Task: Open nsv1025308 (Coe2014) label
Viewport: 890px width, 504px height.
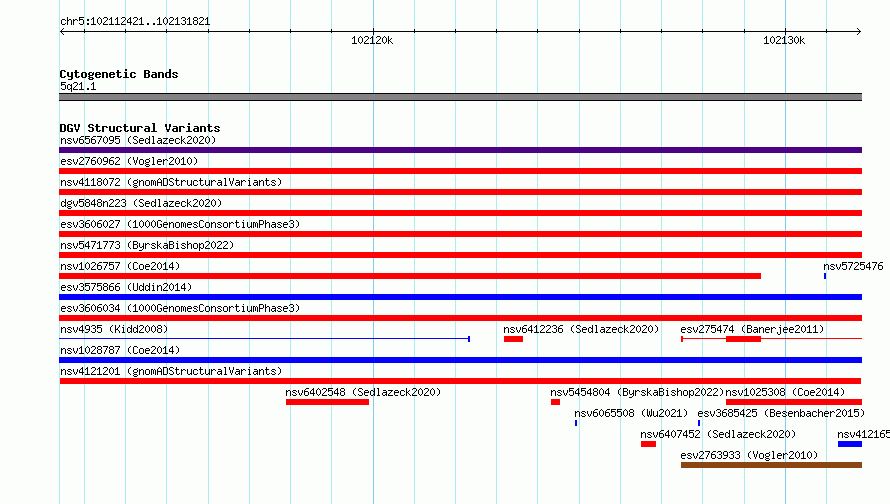Action: pos(785,392)
